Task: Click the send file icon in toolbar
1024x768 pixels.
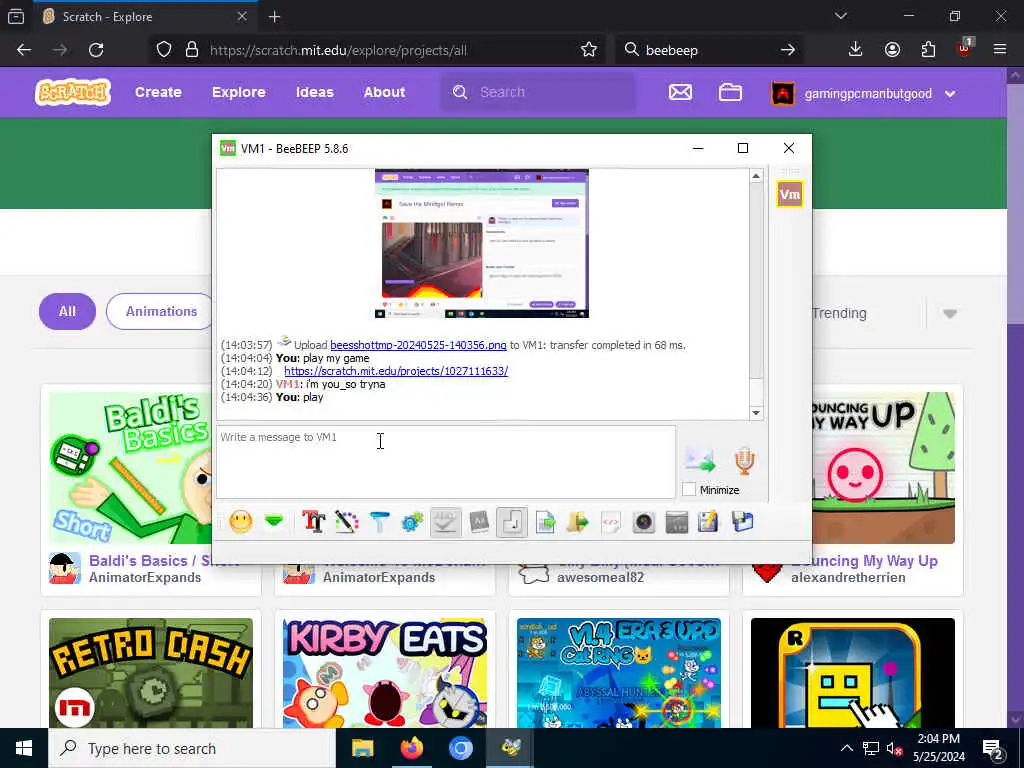Action: (x=545, y=521)
